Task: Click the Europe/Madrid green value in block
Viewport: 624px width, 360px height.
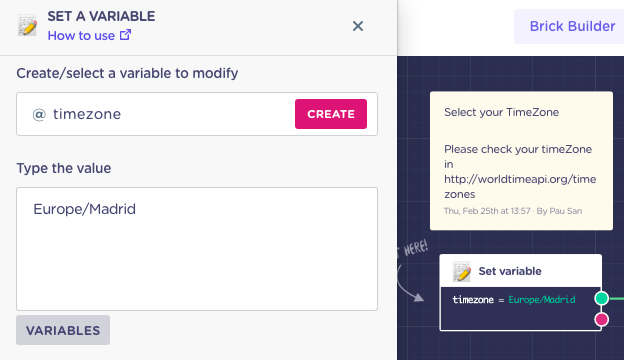Action: coord(542,300)
